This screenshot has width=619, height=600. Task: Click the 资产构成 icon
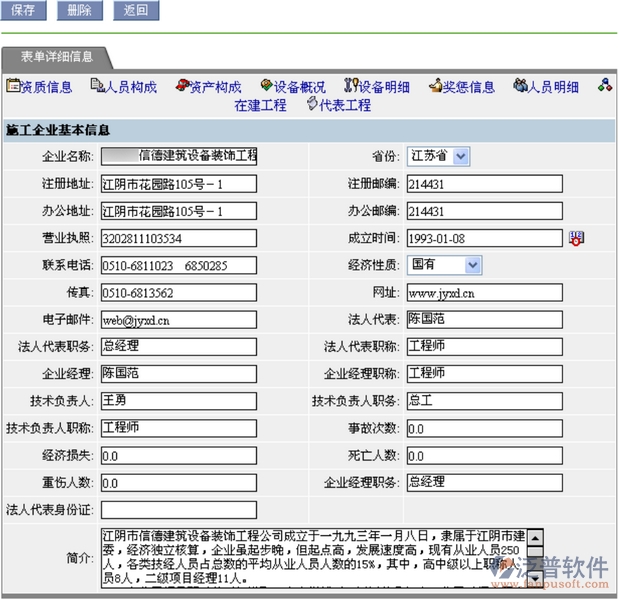pos(181,87)
